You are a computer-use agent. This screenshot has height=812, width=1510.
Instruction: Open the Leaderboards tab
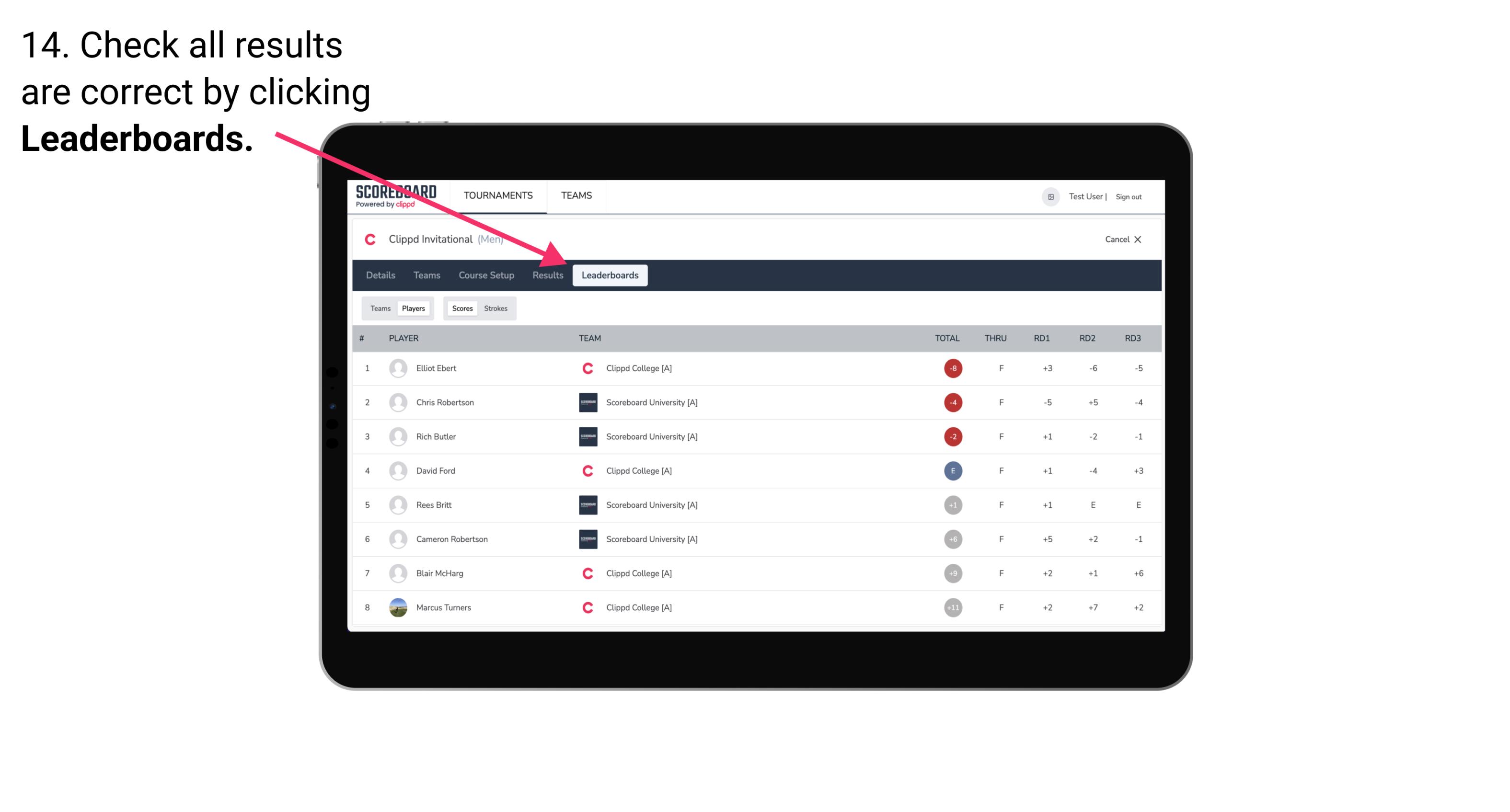click(x=611, y=275)
